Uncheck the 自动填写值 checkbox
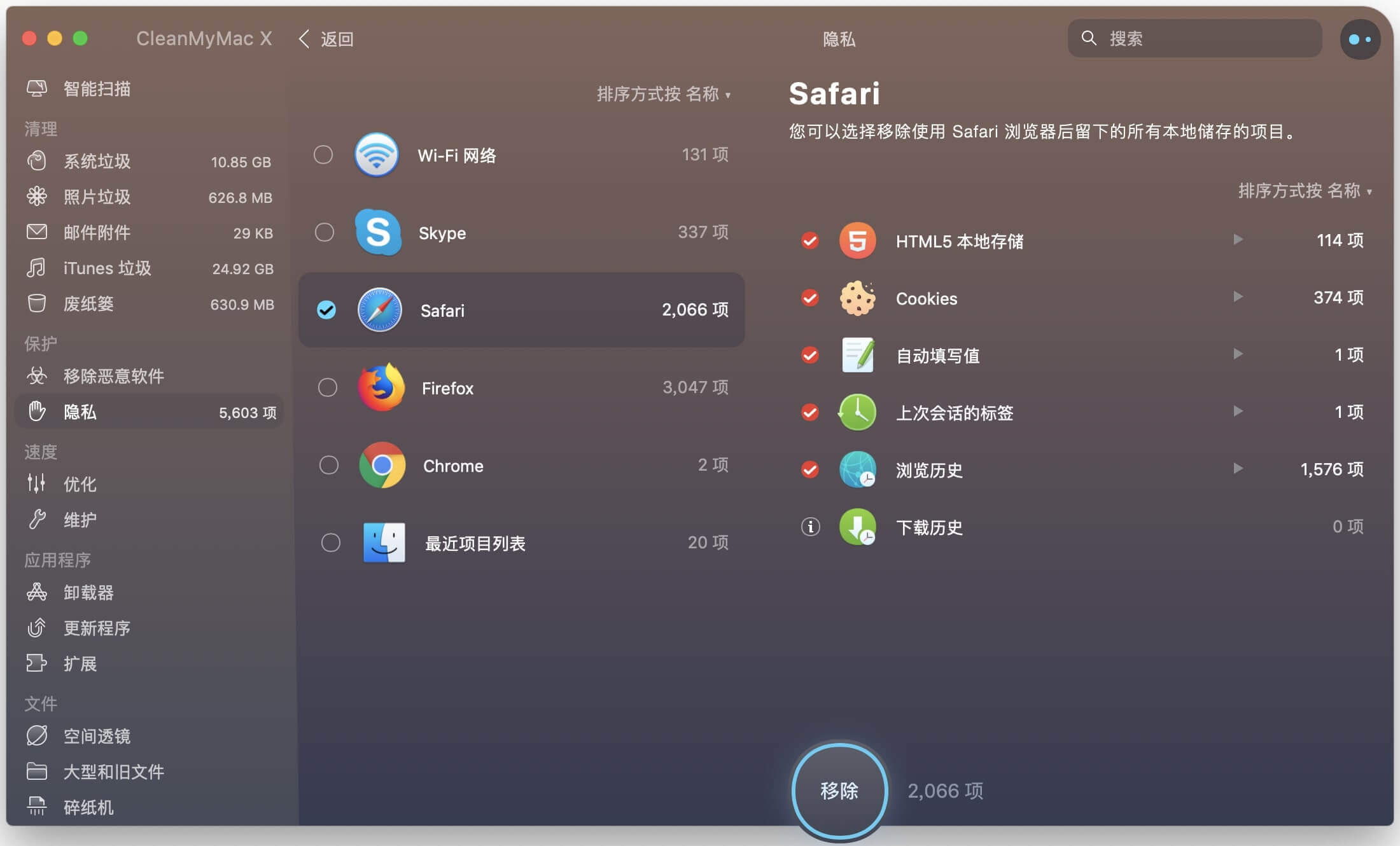The height and width of the screenshot is (846, 1400). coord(810,355)
